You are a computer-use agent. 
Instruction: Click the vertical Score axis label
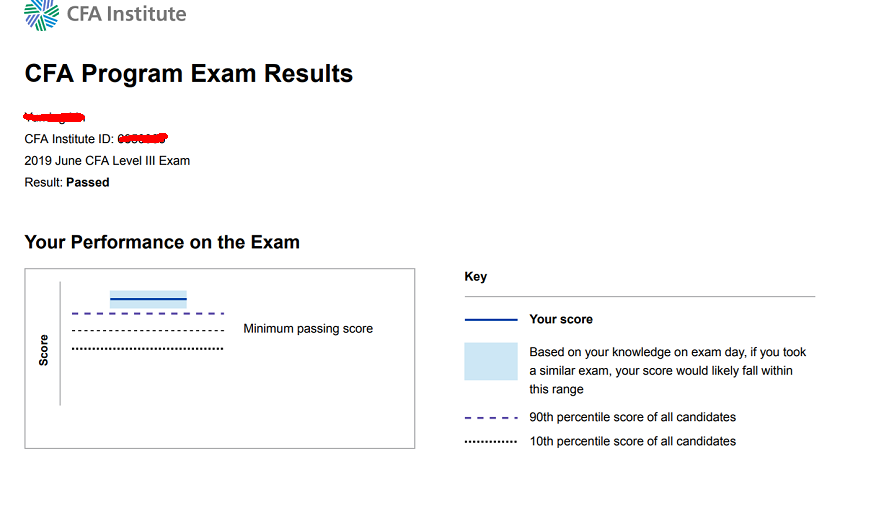(x=43, y=350)
